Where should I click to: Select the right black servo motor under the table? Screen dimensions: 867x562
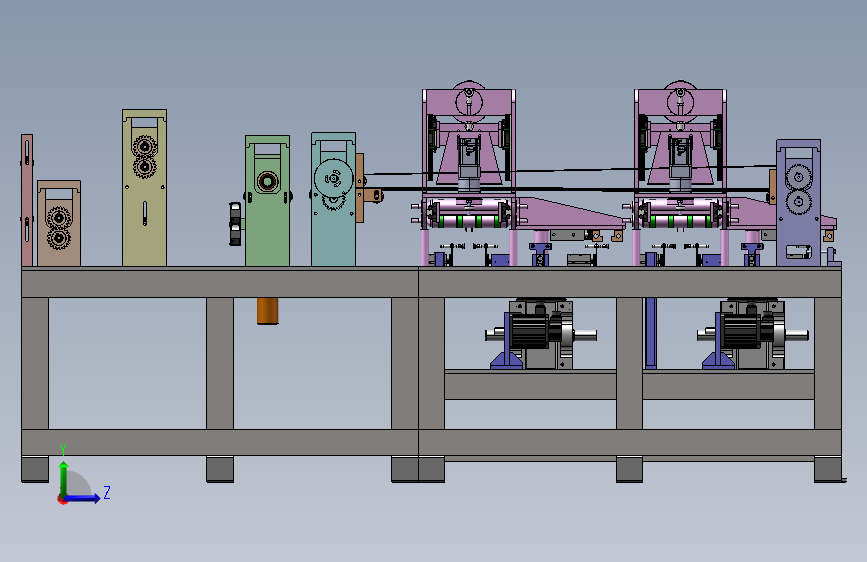coord(740,332)
